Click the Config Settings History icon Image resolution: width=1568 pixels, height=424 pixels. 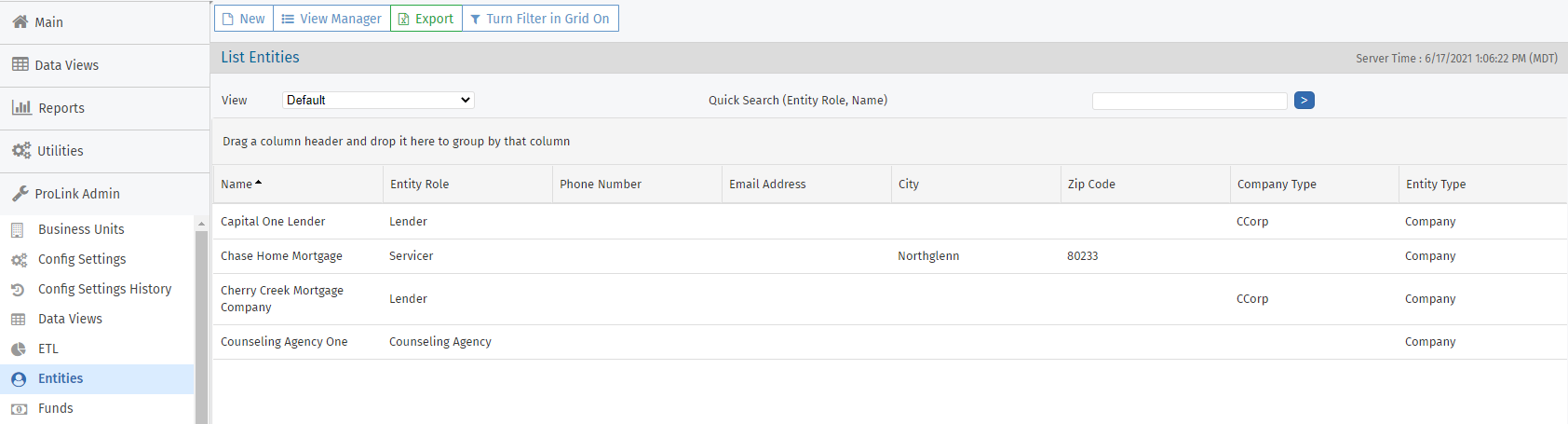(x=18, y=289)
